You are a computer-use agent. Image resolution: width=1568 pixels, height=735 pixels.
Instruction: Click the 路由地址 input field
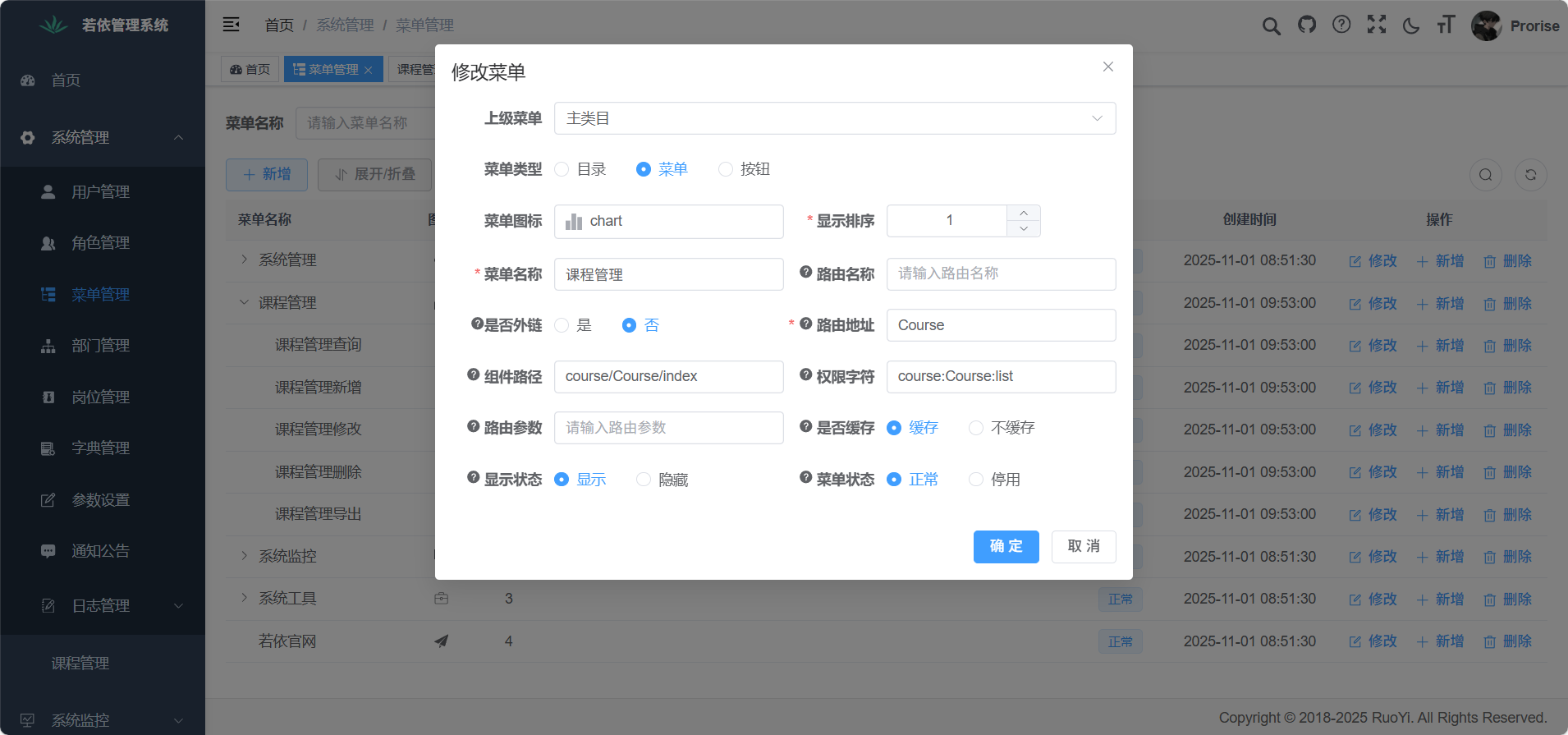tap(1001, 325)
